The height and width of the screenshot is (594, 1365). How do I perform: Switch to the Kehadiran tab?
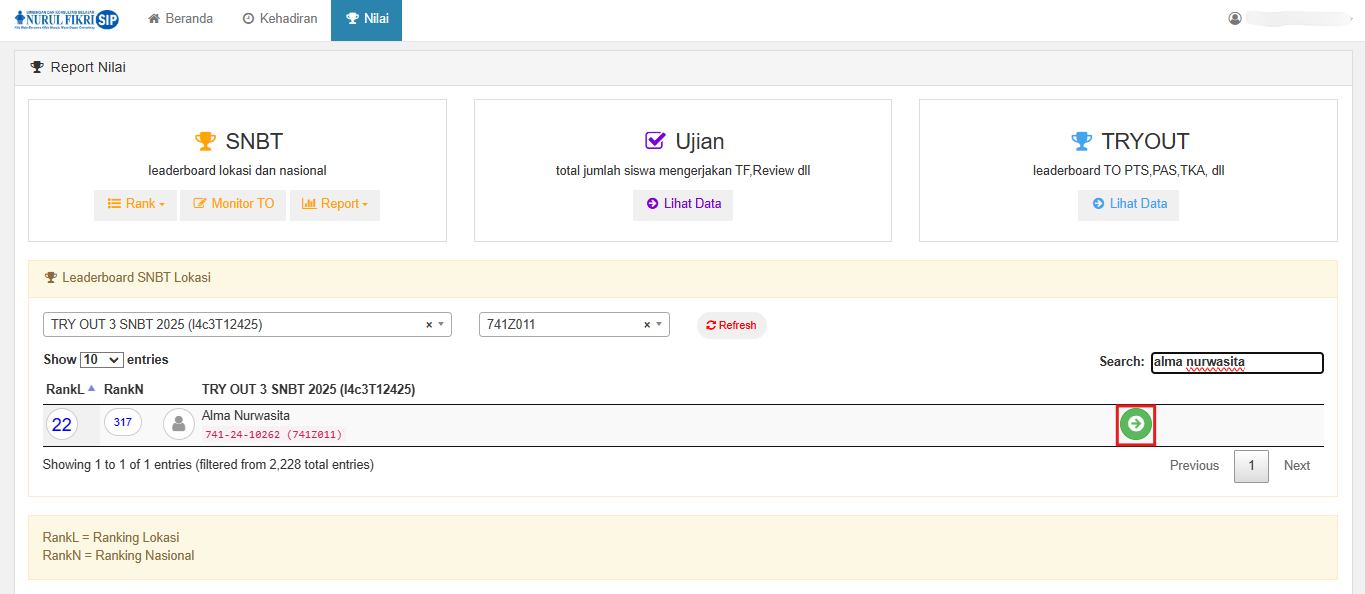(x=280, y=19)
